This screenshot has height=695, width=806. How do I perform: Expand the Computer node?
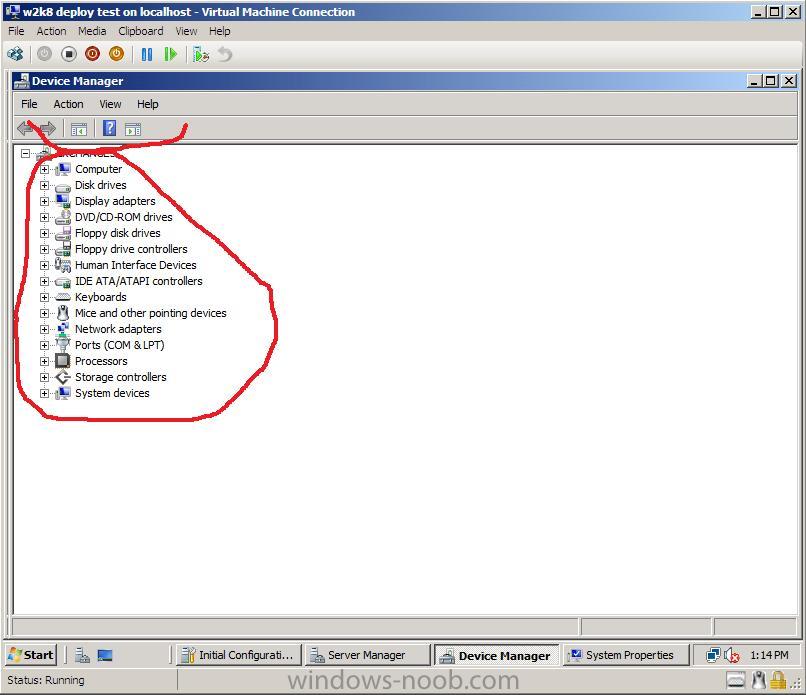pyautogui.click(x=44, y=169)
